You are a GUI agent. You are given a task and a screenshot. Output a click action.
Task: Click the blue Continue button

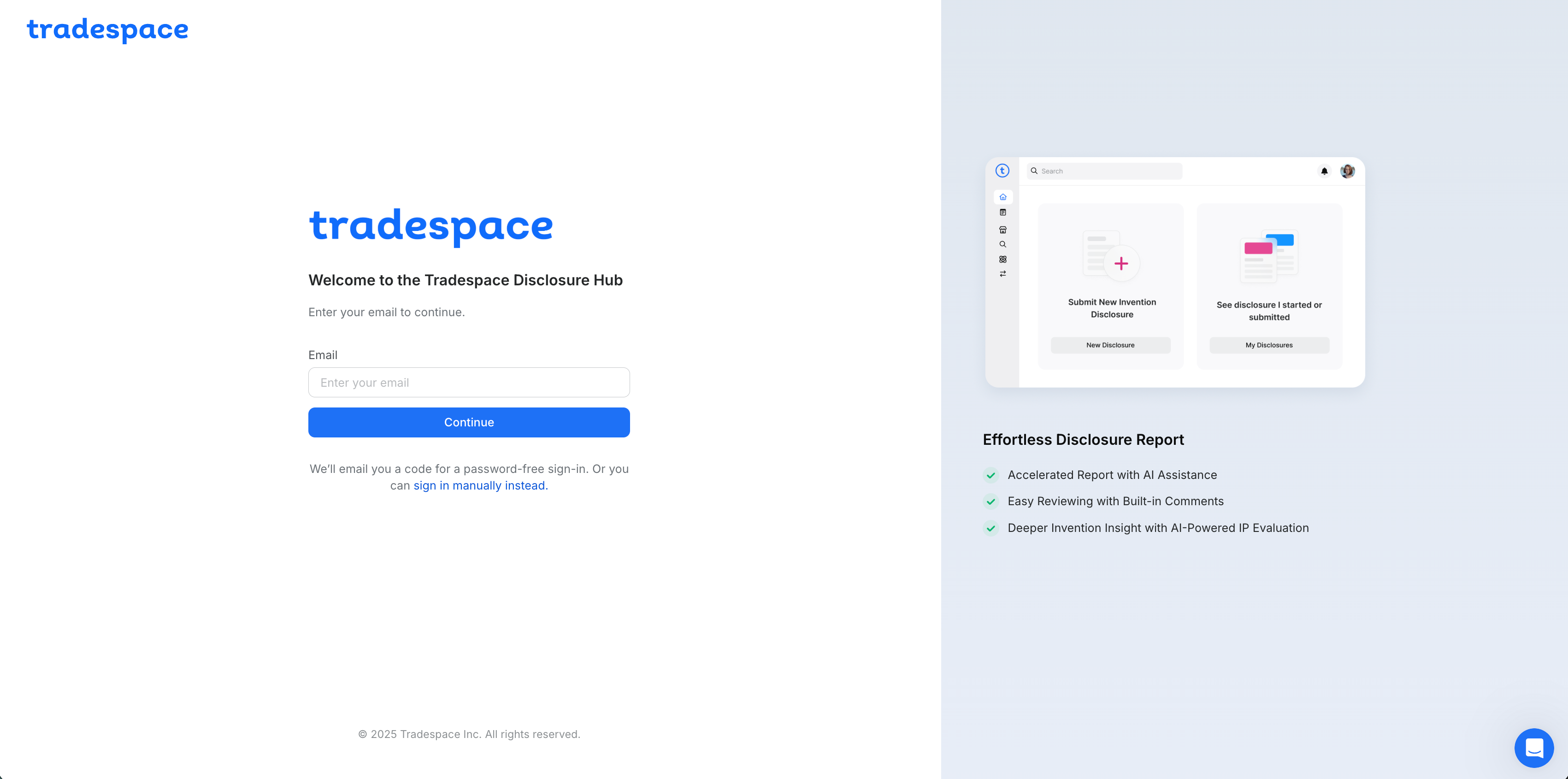(x=469, y=422)
